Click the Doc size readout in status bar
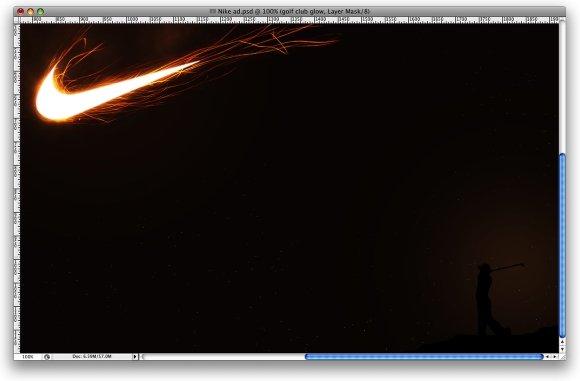Screen dimensions: 580x381 [x=92, y=357]
